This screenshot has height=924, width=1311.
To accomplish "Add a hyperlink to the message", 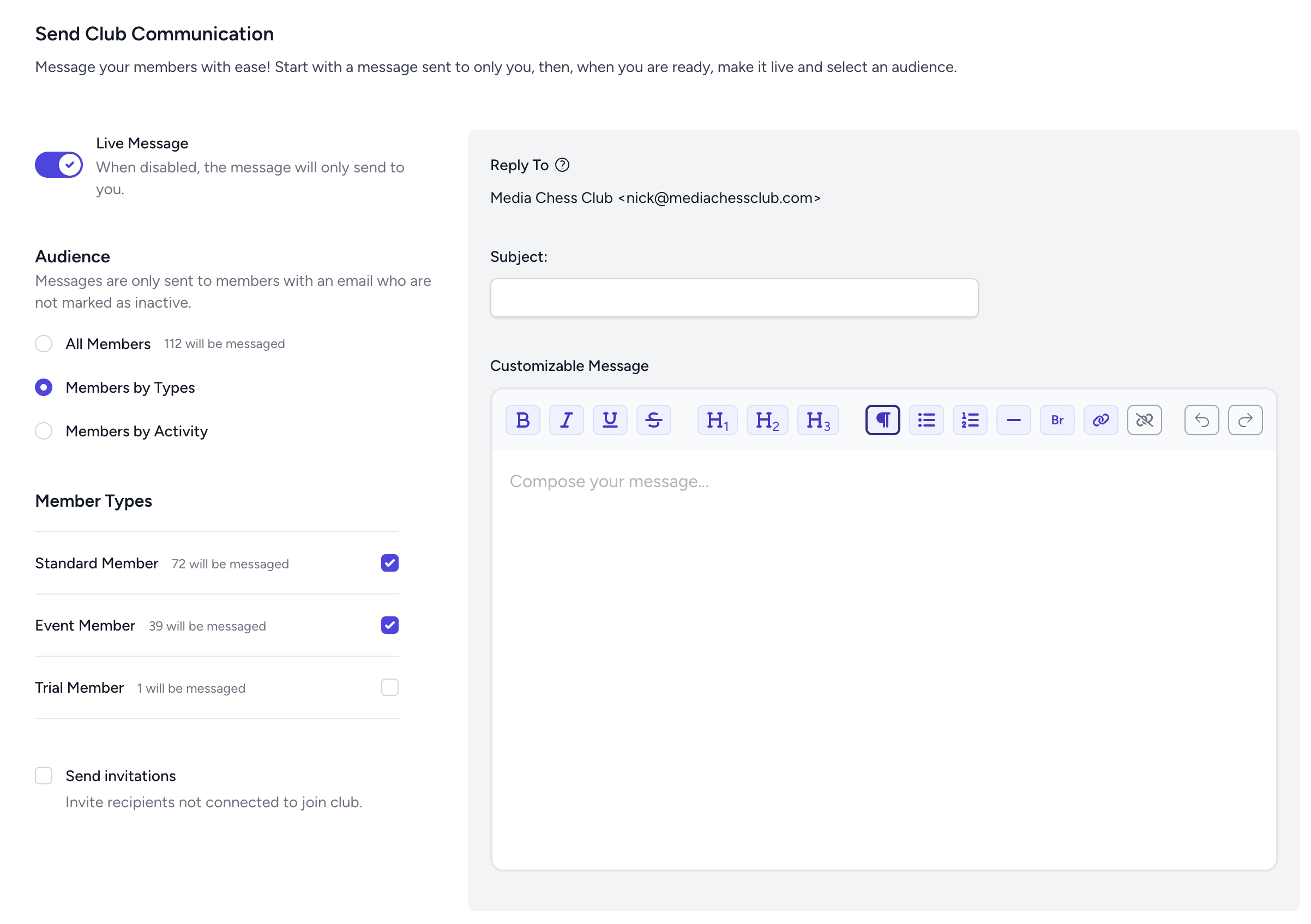I will [1100, 421].
